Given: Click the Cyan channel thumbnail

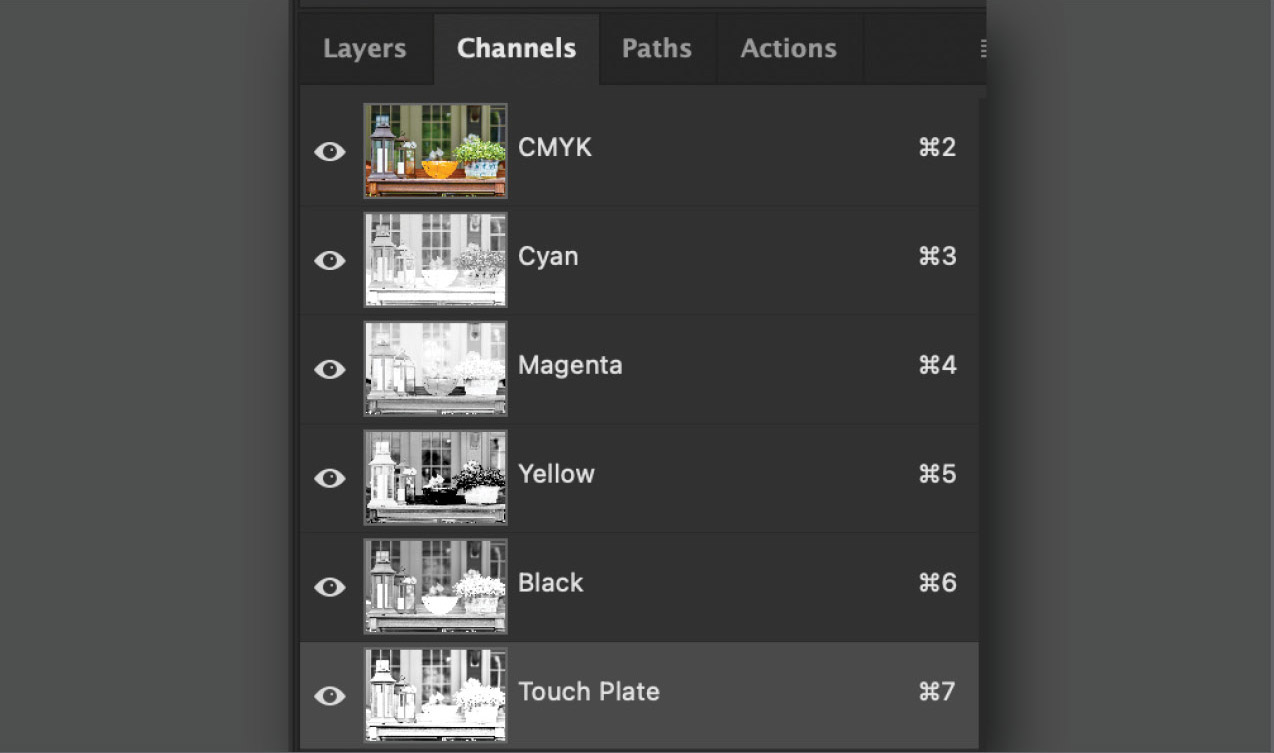Looking at the screenshot, I should pos(435,260).
